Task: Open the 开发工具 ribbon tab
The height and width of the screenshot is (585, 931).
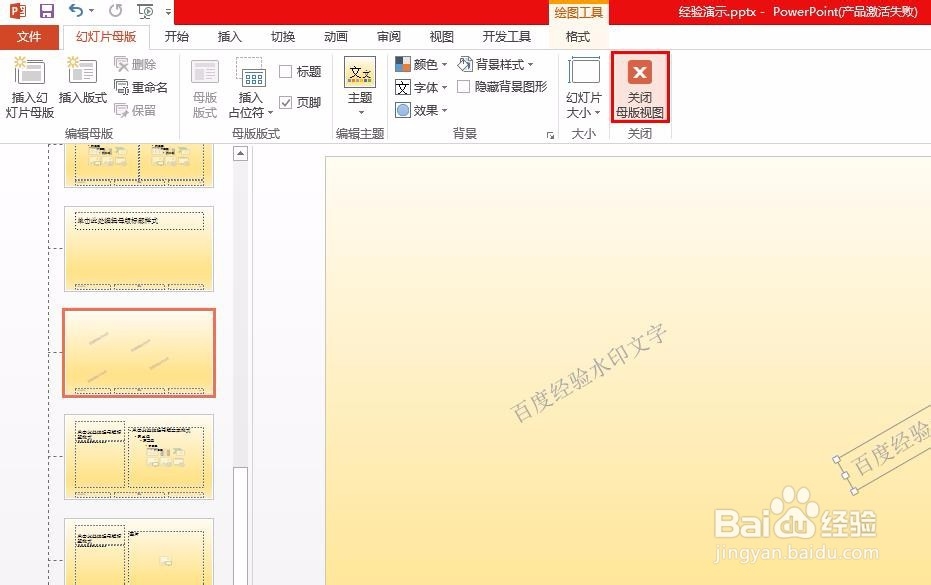Action: coord(506,37)
